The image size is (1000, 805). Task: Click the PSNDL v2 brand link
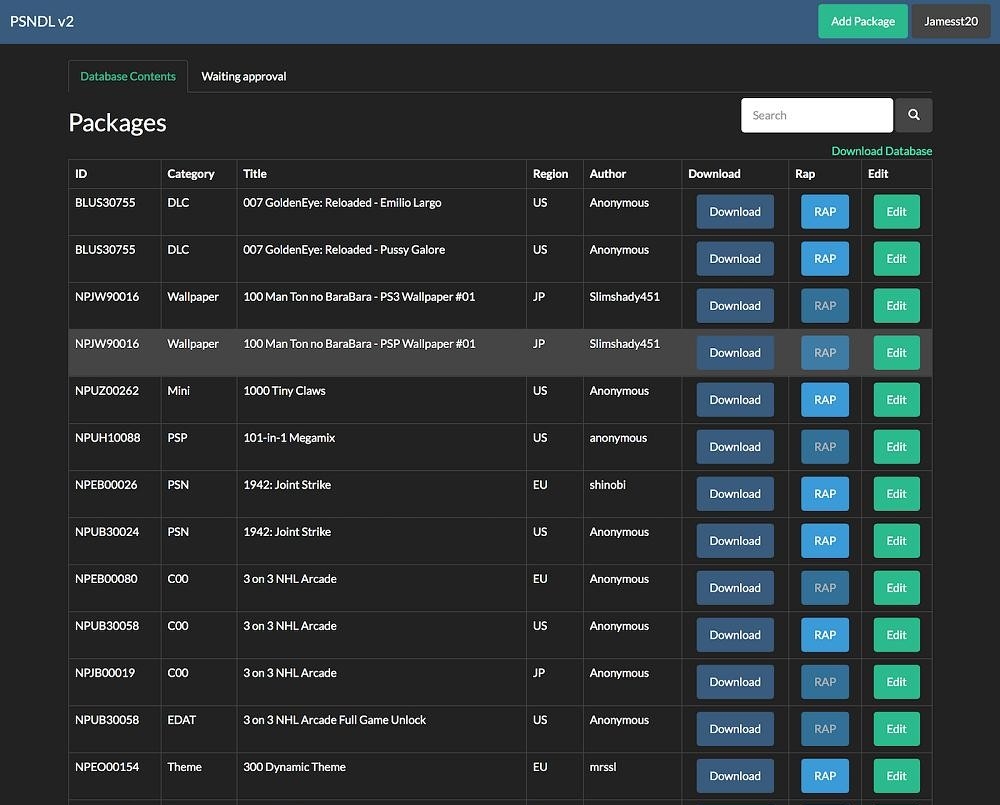(42, 21)
